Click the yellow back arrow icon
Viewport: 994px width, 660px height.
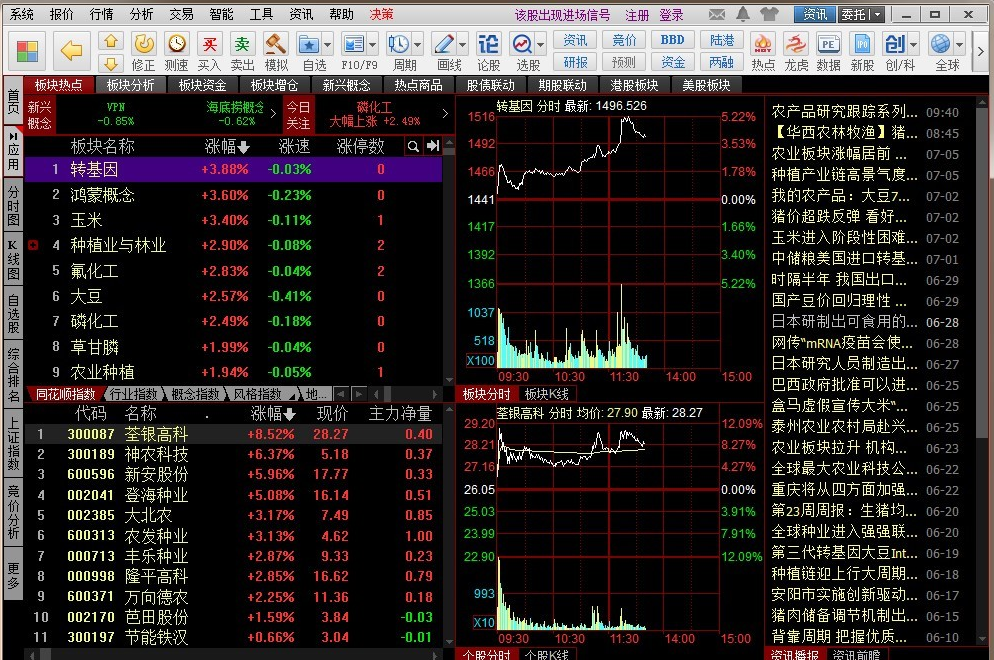pos(71,50)
